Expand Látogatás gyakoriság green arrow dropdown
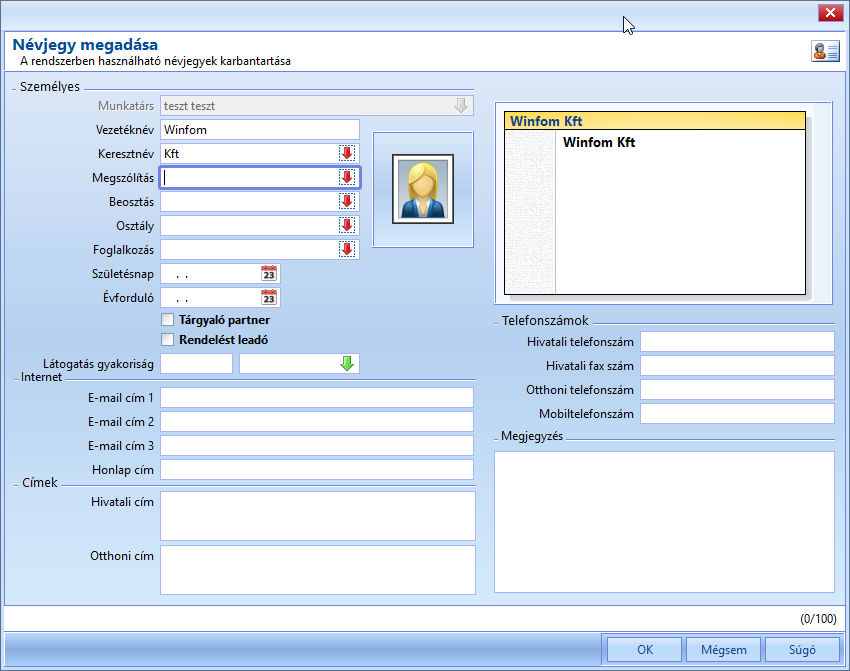The image size is (850, 671). tap(347, 364)
